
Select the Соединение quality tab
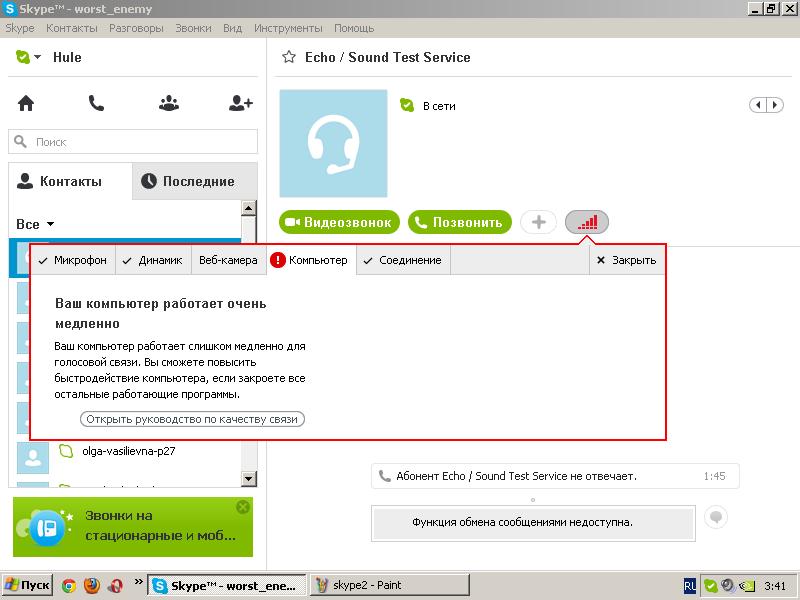403,260
